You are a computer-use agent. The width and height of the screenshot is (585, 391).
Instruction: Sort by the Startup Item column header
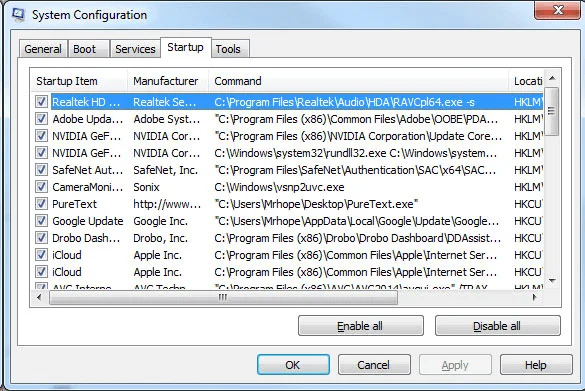79,81
